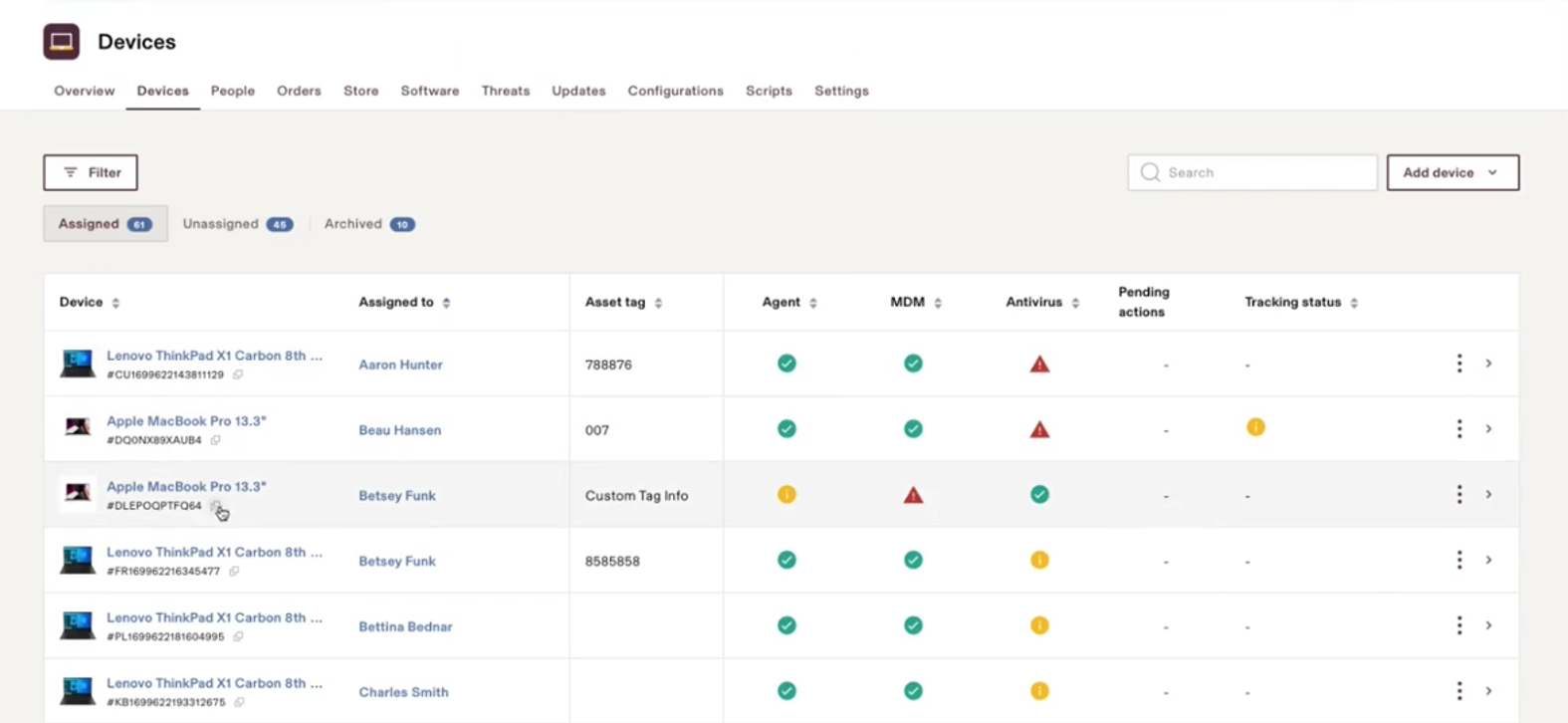Switch to the Threats tab

505,91
